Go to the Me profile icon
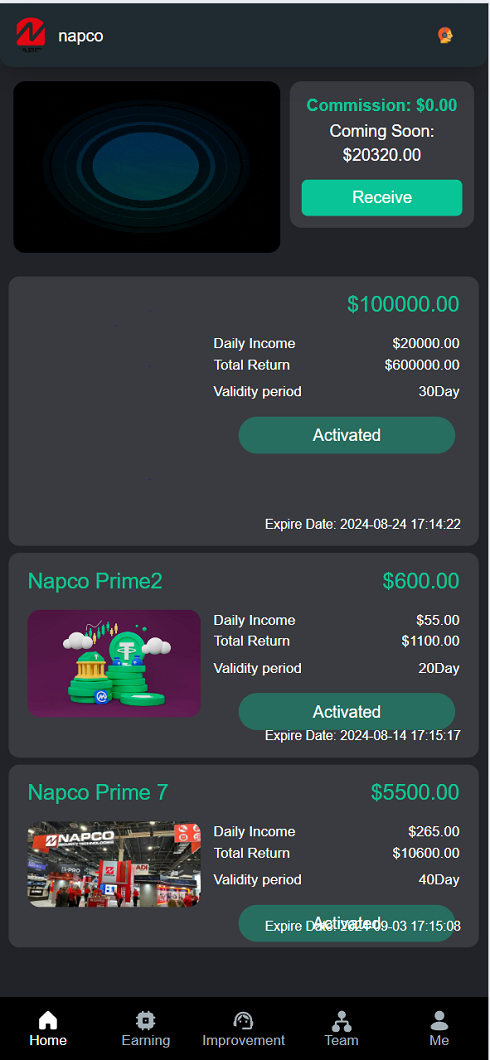This screenshot has height=1060, width=490. pyautogui.click(x=439, y=1020)
